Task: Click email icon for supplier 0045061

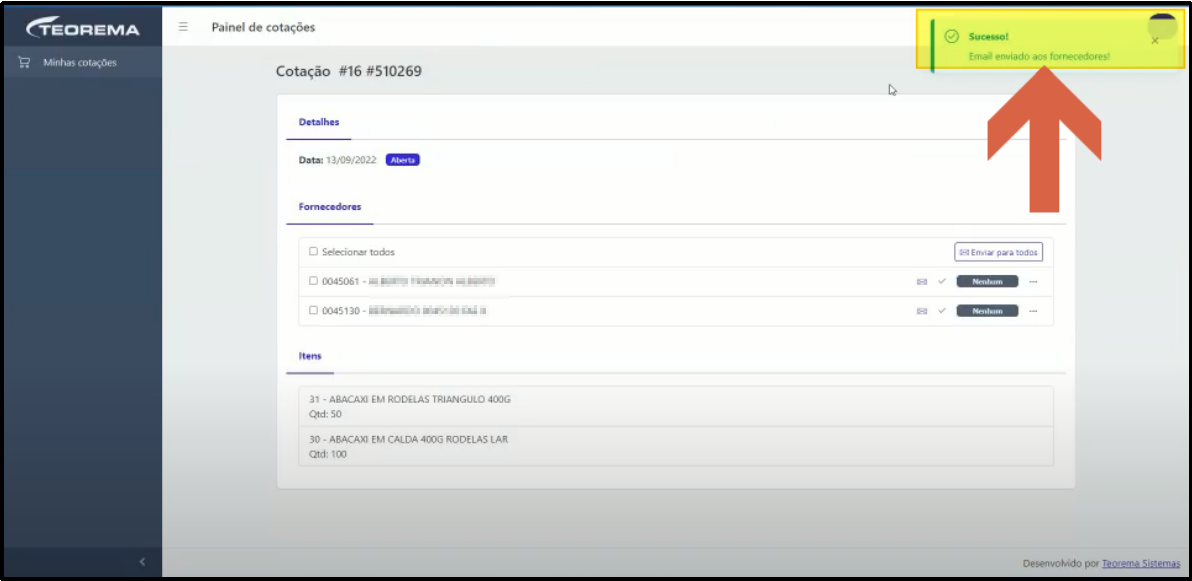Action: click(x=922, y=281)
